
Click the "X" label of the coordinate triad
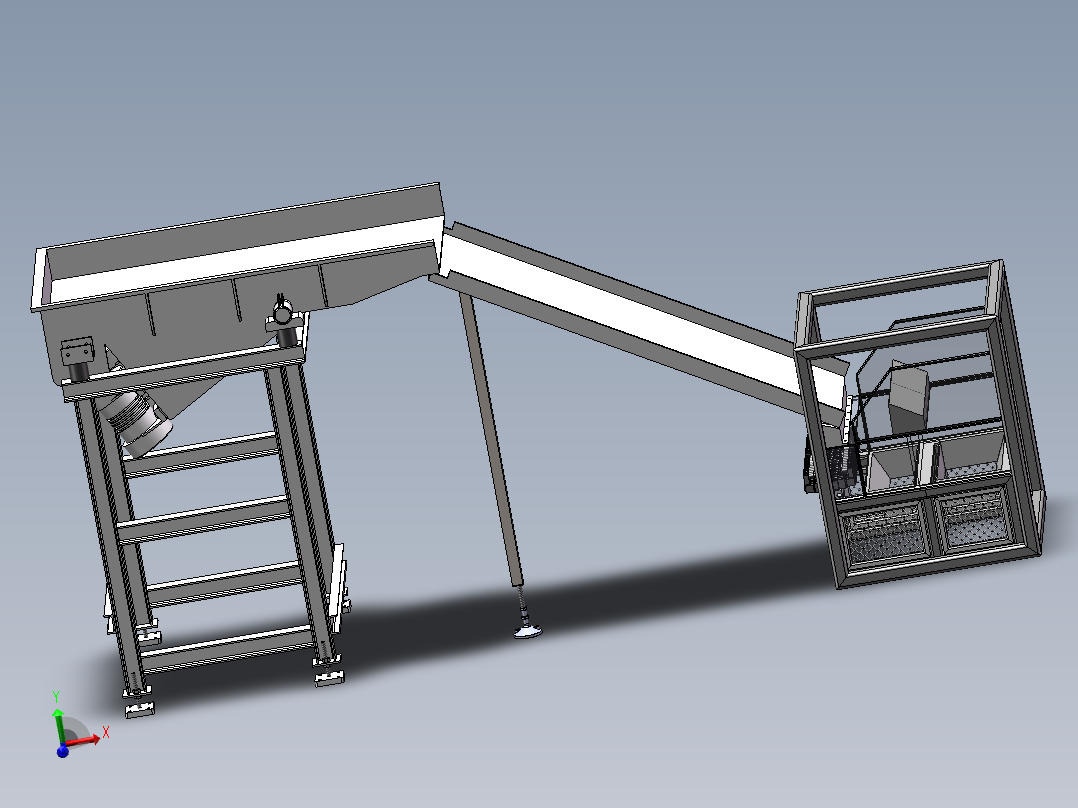[x=106, y=733]
